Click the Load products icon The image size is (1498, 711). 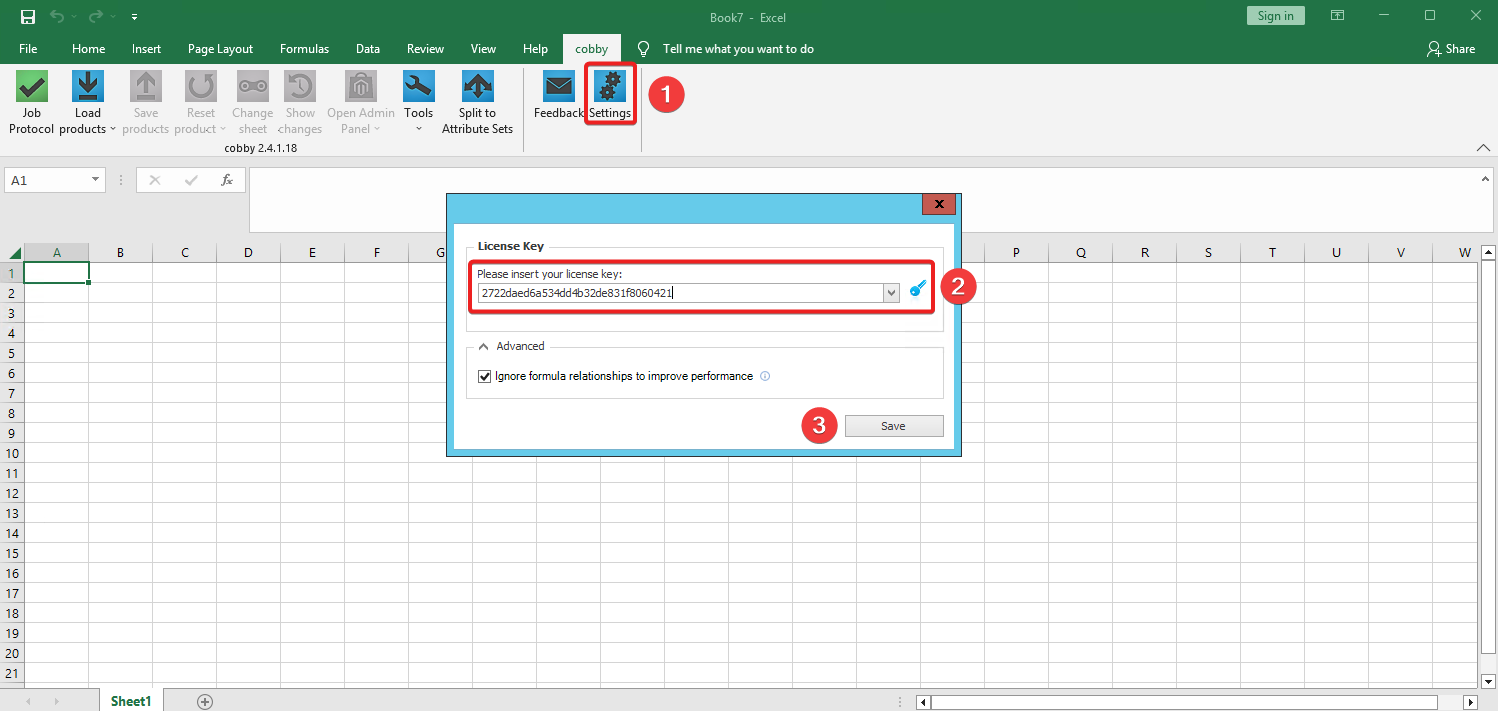point(88,87)
